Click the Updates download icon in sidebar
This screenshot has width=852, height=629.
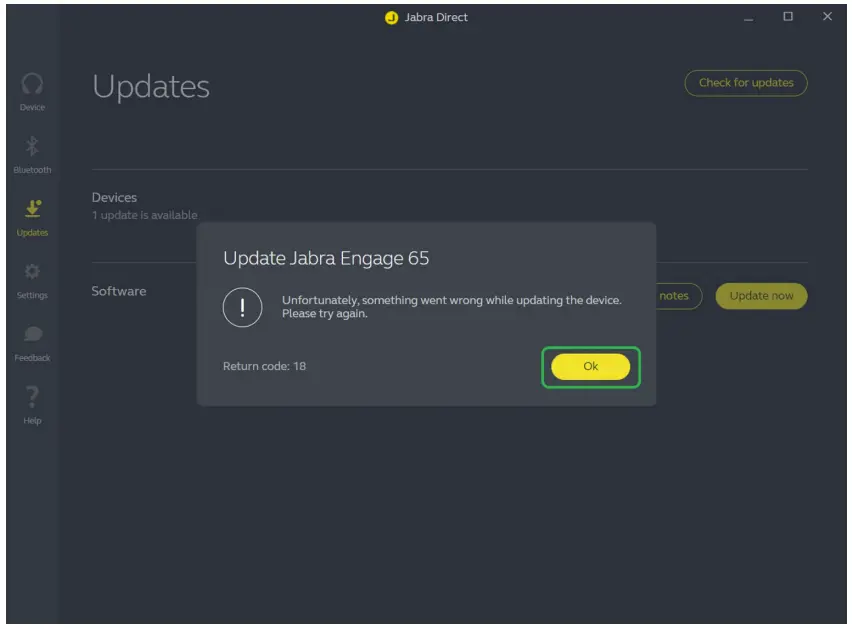tap(33, 207)
